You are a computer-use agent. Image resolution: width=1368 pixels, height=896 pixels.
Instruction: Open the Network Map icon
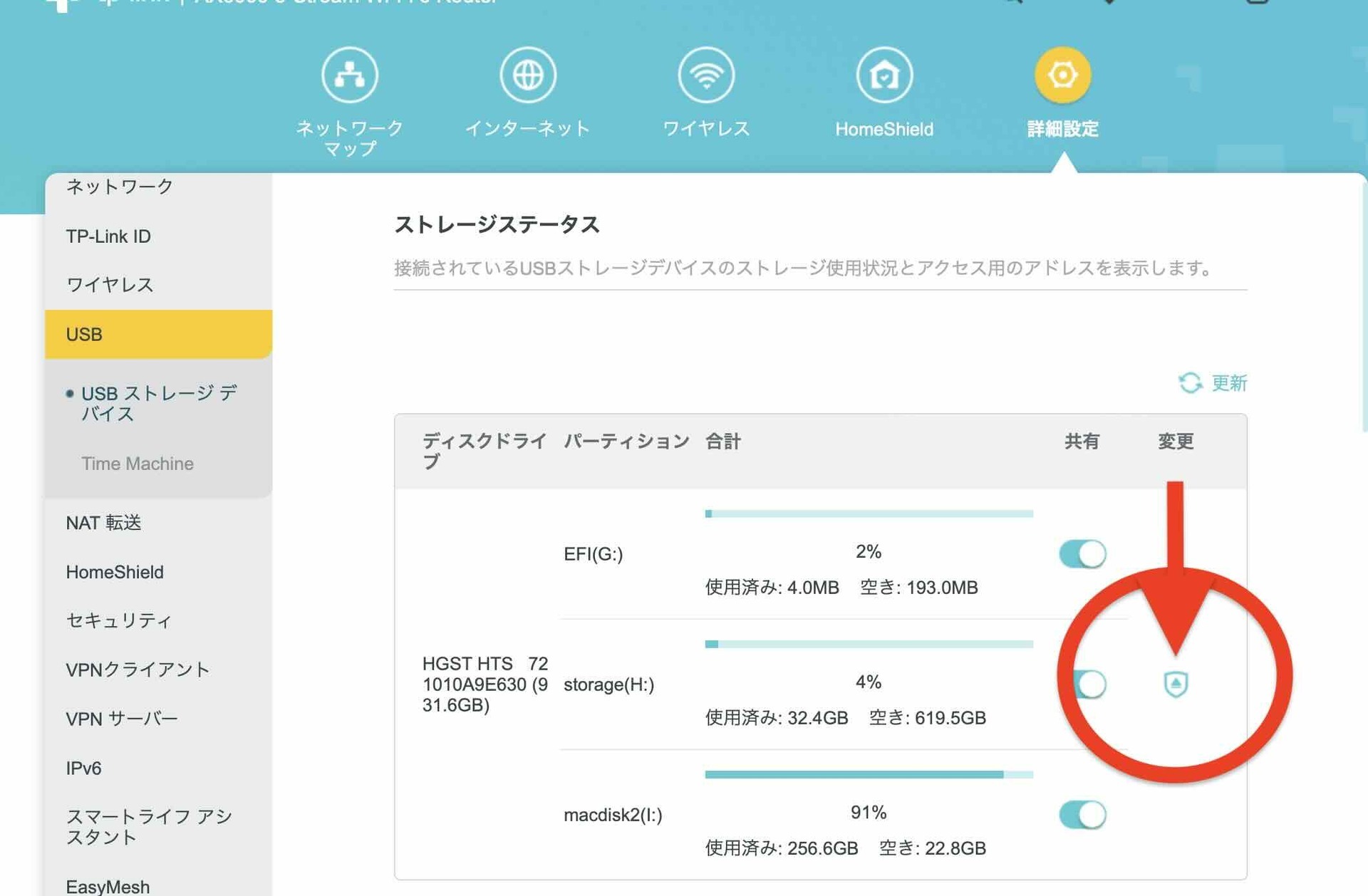349,75
